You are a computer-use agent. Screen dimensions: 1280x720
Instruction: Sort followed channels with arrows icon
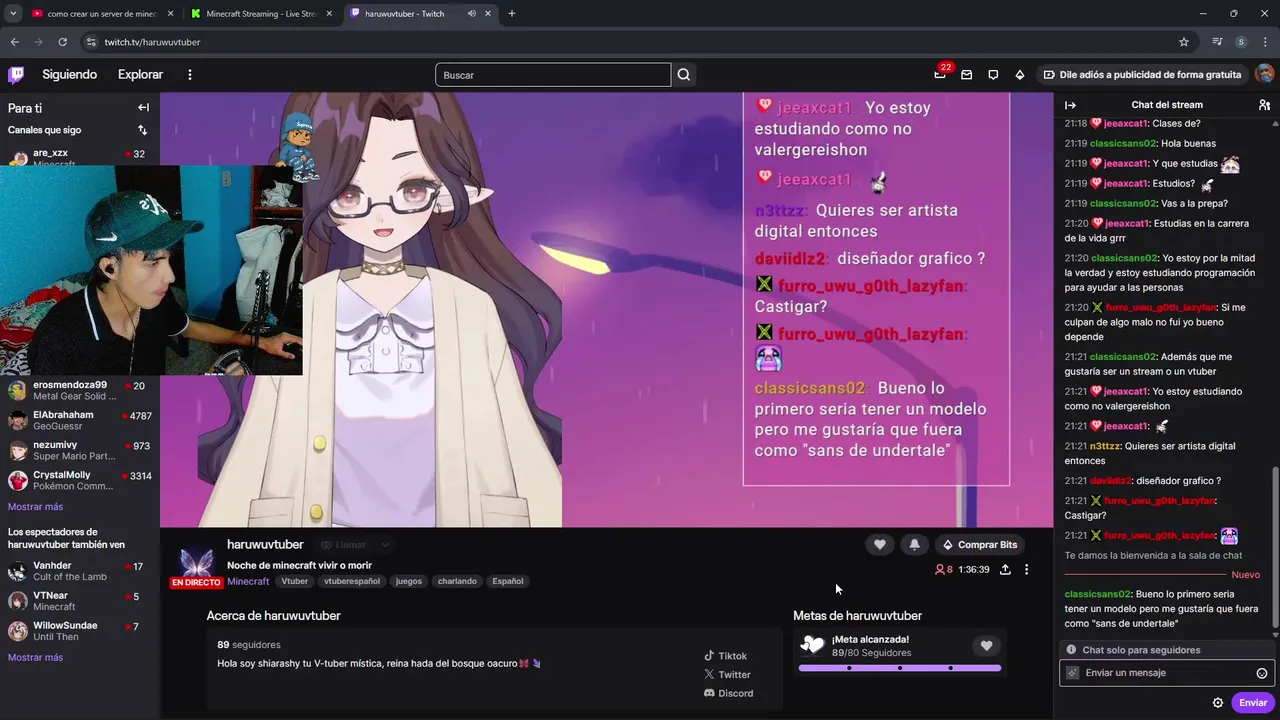[142, 130]
